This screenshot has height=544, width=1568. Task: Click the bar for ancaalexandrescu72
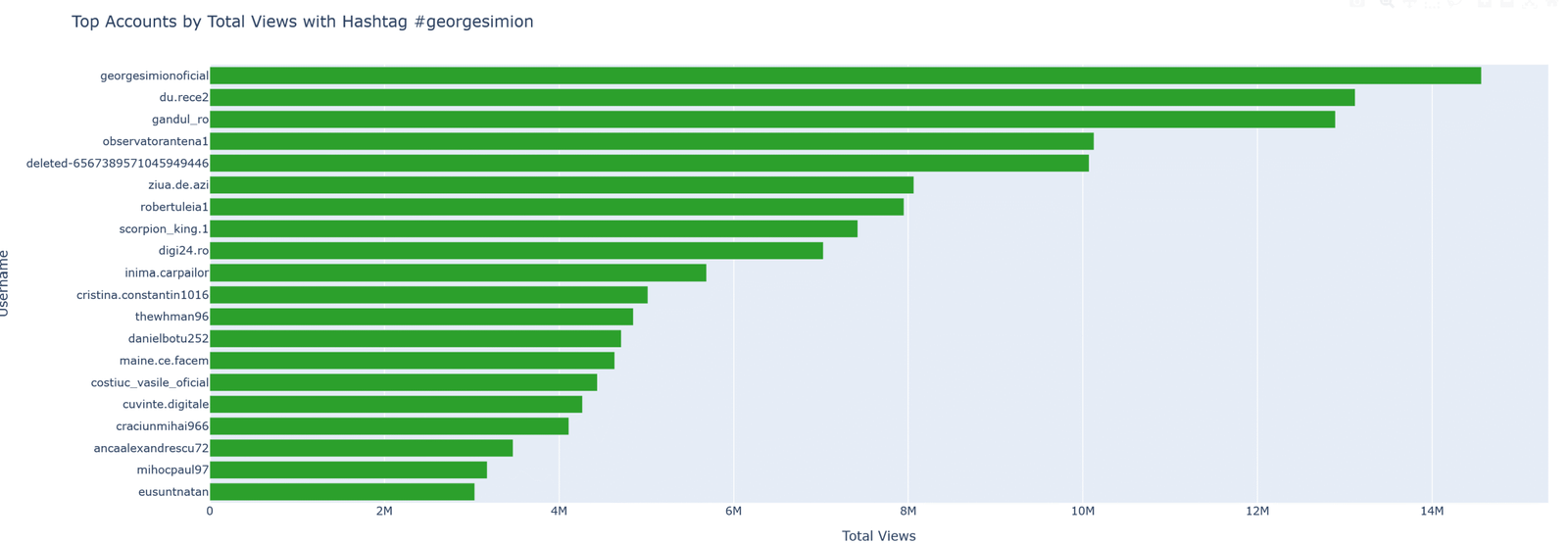click(x=361, y=448)
